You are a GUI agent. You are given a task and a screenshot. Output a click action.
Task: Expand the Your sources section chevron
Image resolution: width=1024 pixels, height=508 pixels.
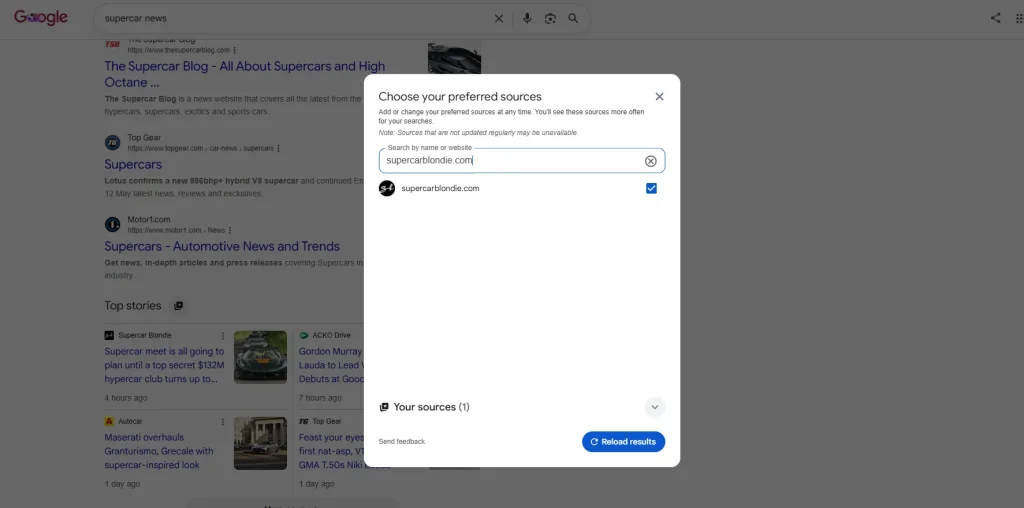tap(654, 407)
